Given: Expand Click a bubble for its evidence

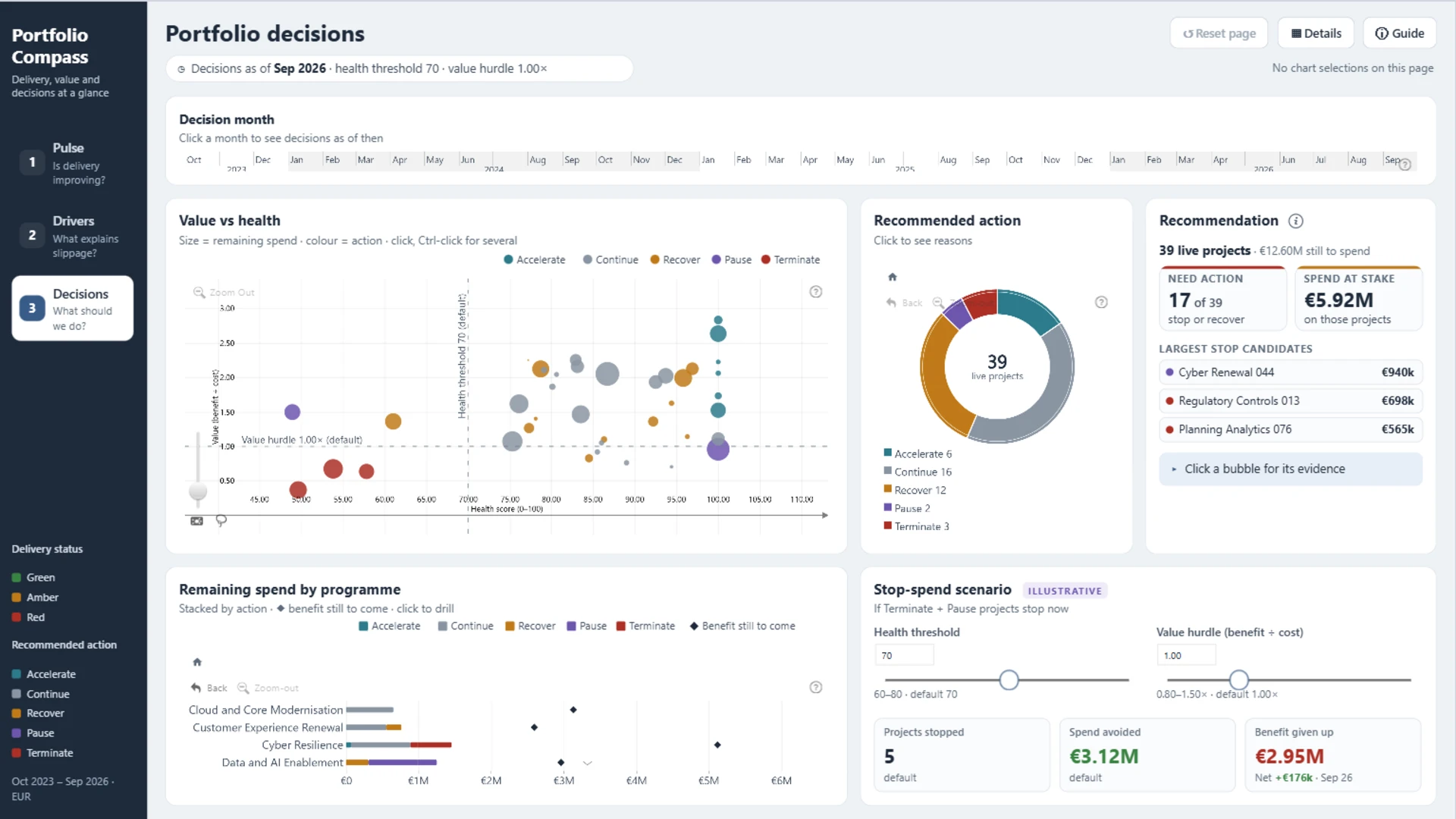Looking at the screenshot, I should (x=1290, y=469).
